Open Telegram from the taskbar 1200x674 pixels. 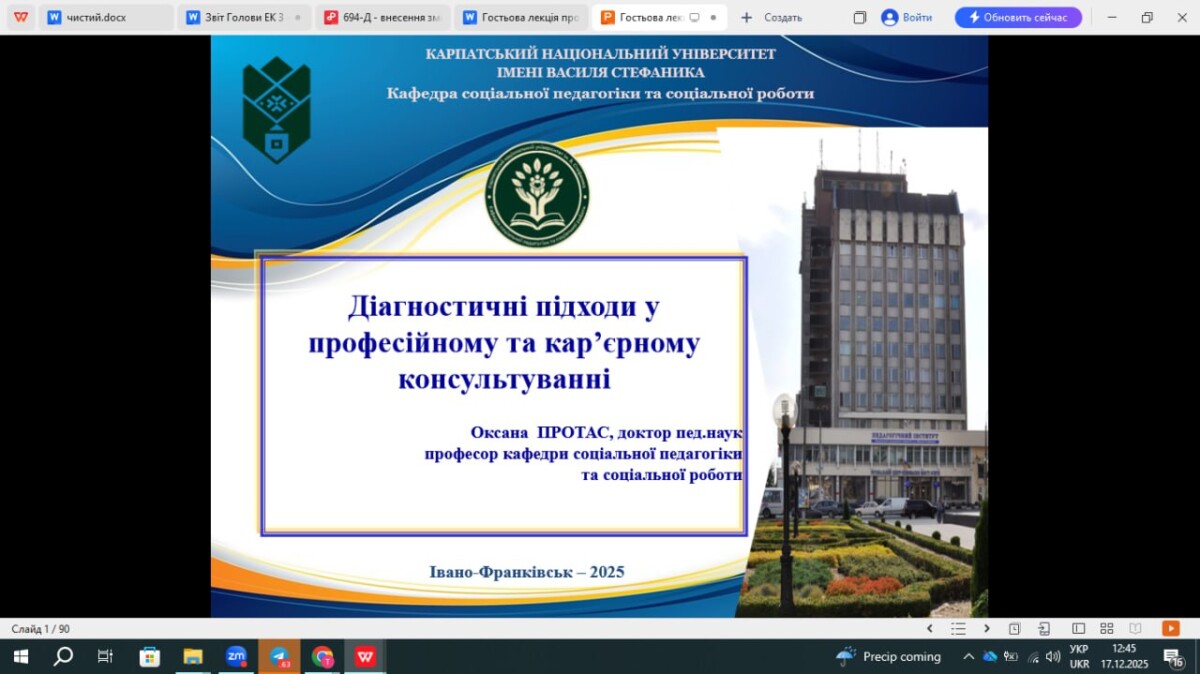click(280, 657)
